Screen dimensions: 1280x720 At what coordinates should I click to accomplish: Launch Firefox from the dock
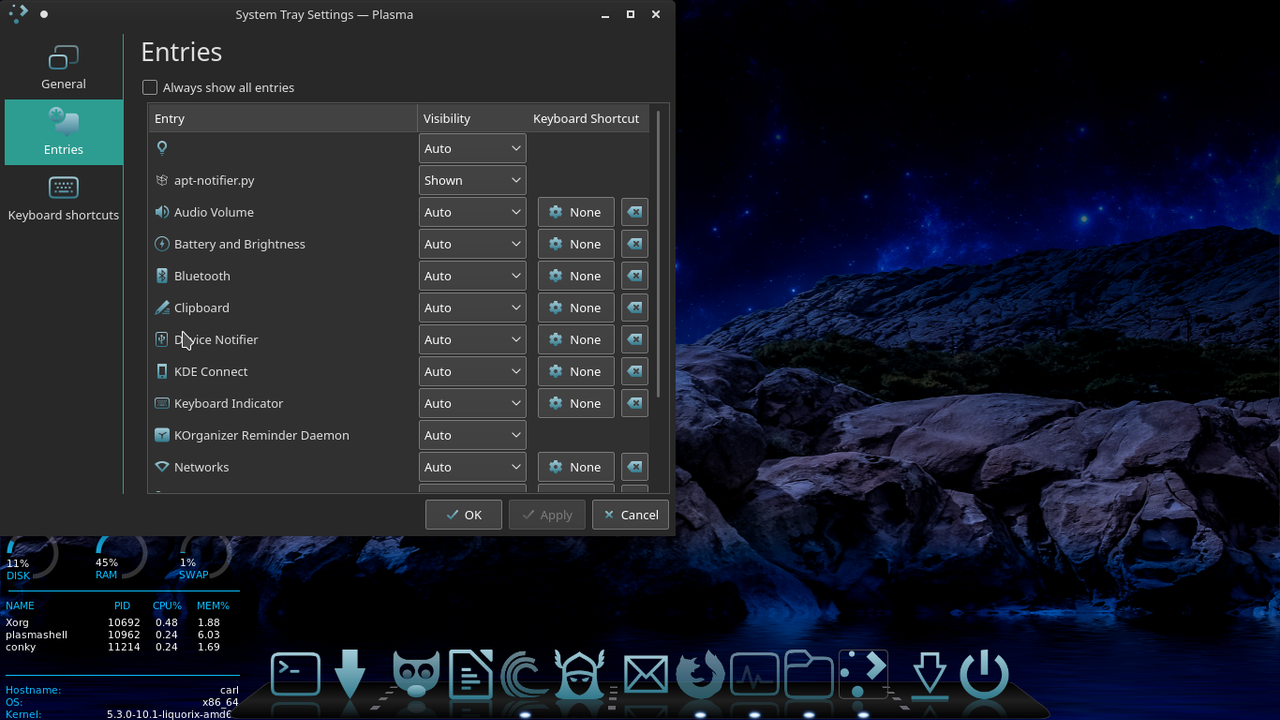click(699, 675)
